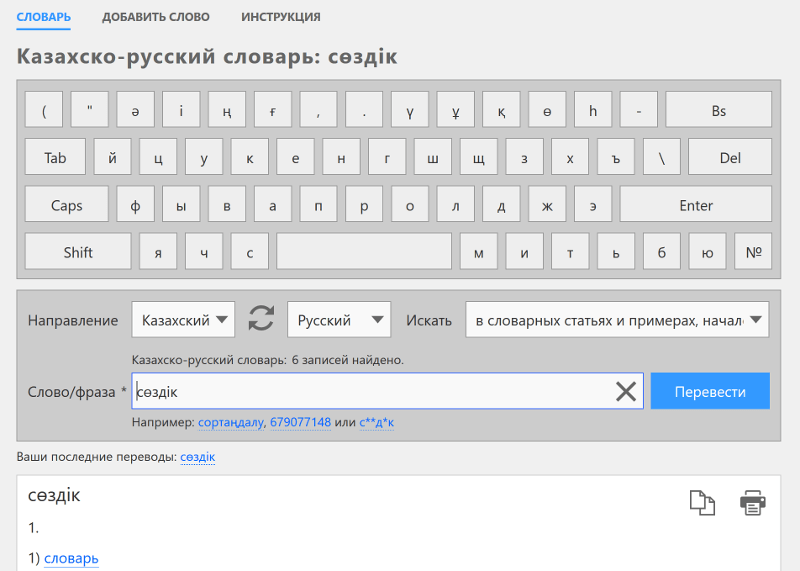Click the Kazakh letter ә key
Screen dimensions: 800x571
[x=135, y=109]
